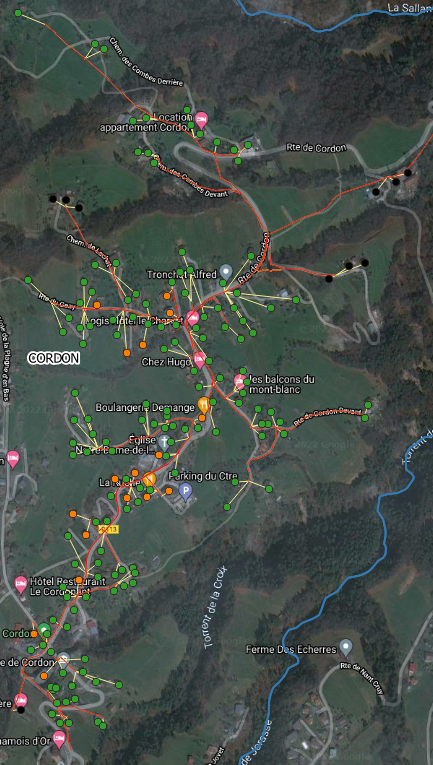Select the Logis Hôtel Le Chamois pin
Viewport: 433px width, 765px height.
(x=193, y=319)
